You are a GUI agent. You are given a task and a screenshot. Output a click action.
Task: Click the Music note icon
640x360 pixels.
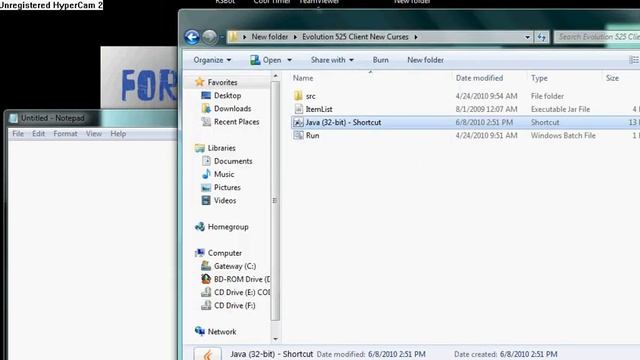pyautogui.click(x=206, y=174)
